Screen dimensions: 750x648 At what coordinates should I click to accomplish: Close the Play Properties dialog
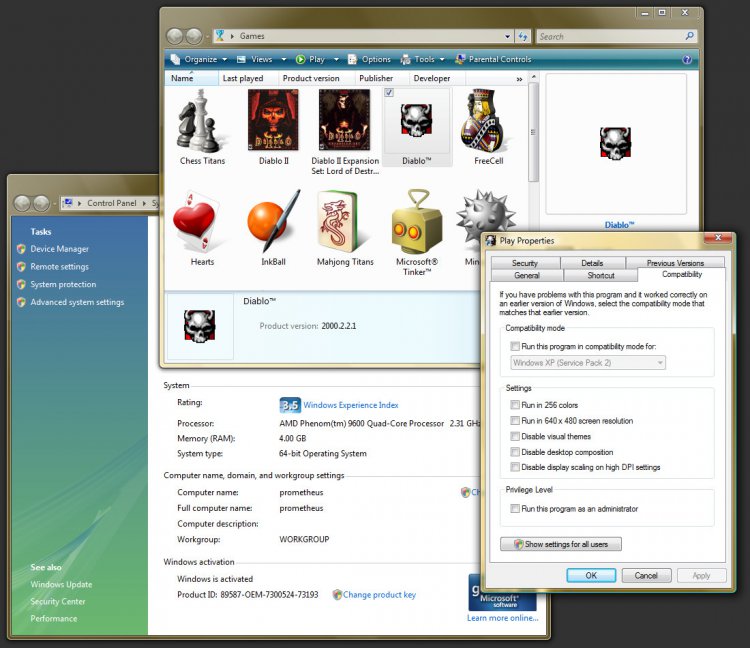[718, 238]
